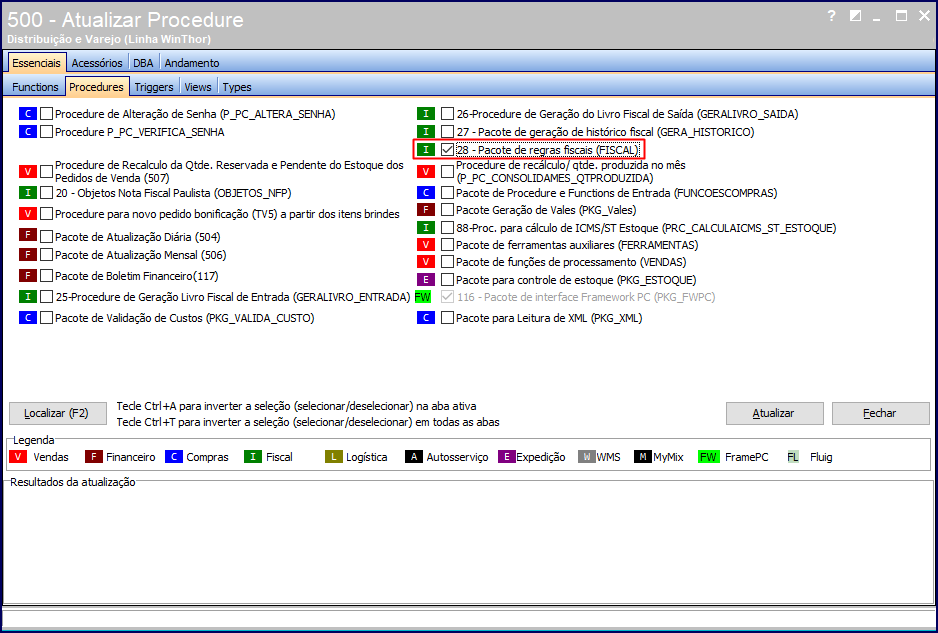This screenshot has width=938, height=633.
Task: Check Pacote de Atualização Diária (504) checkbox
Action: [47, 237]
